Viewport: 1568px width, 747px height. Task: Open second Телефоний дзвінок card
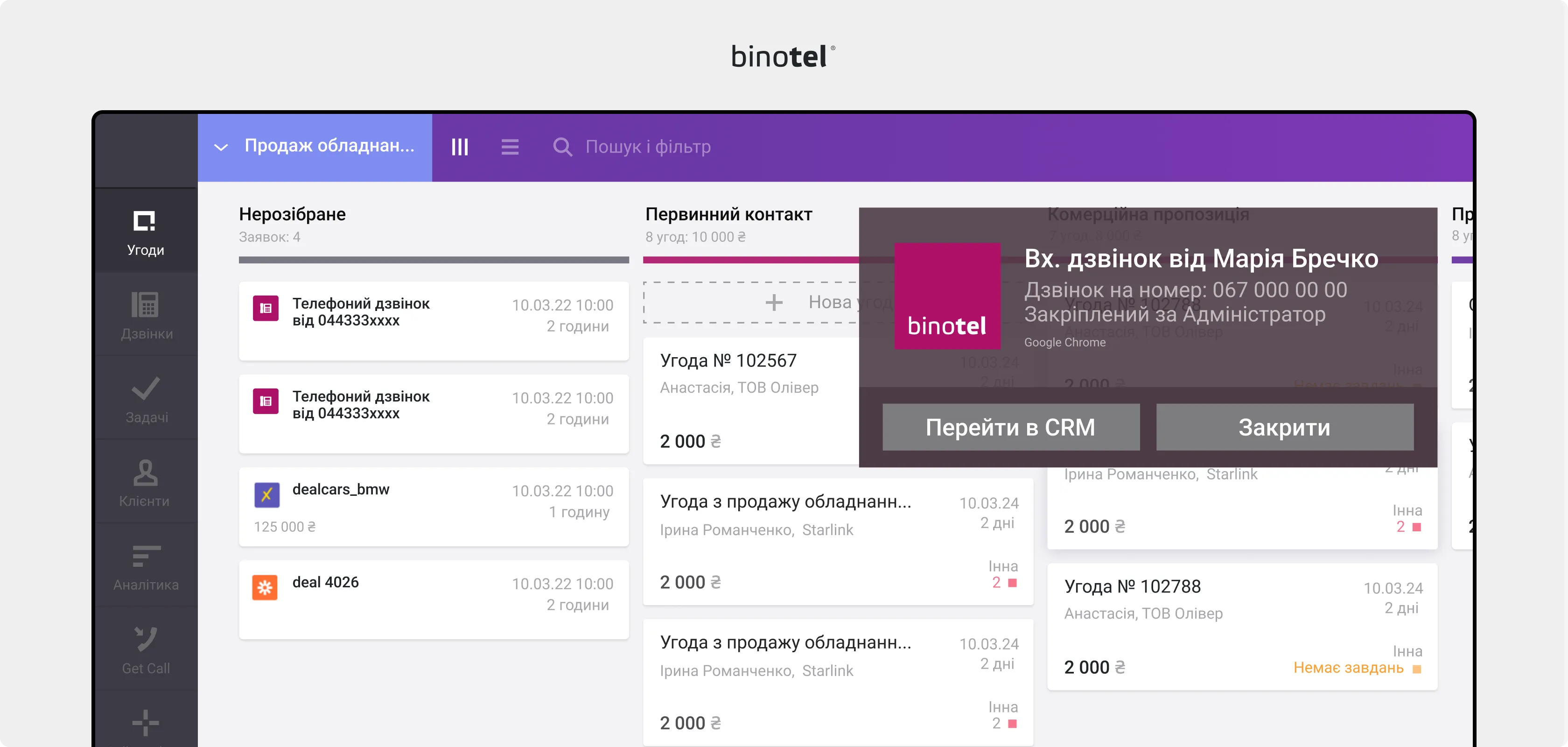click(x=434, y=413)
